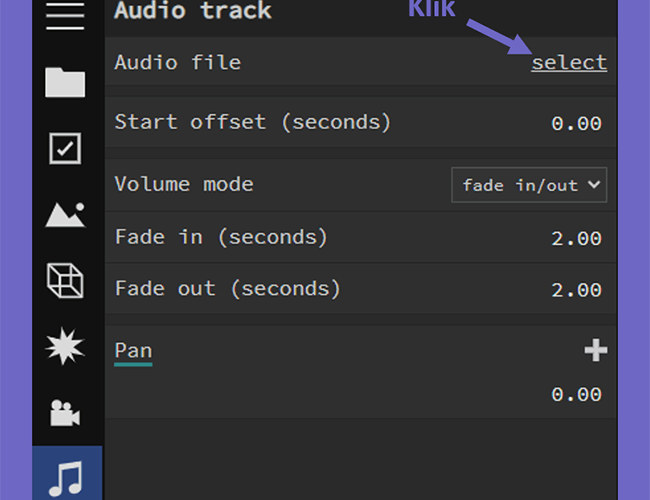
Task: Select the video camera sidebar icon
Action: (x=65, y=413)
